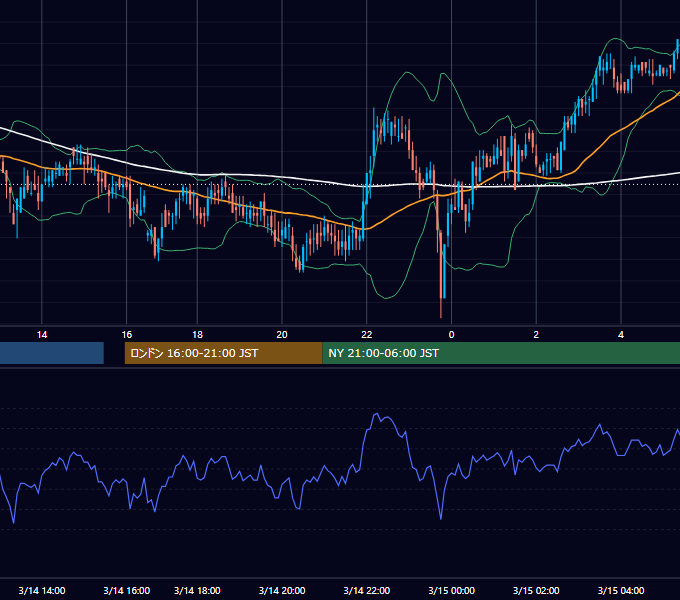Click the 18 hour label on price chart axis

(x=197, y=335)
